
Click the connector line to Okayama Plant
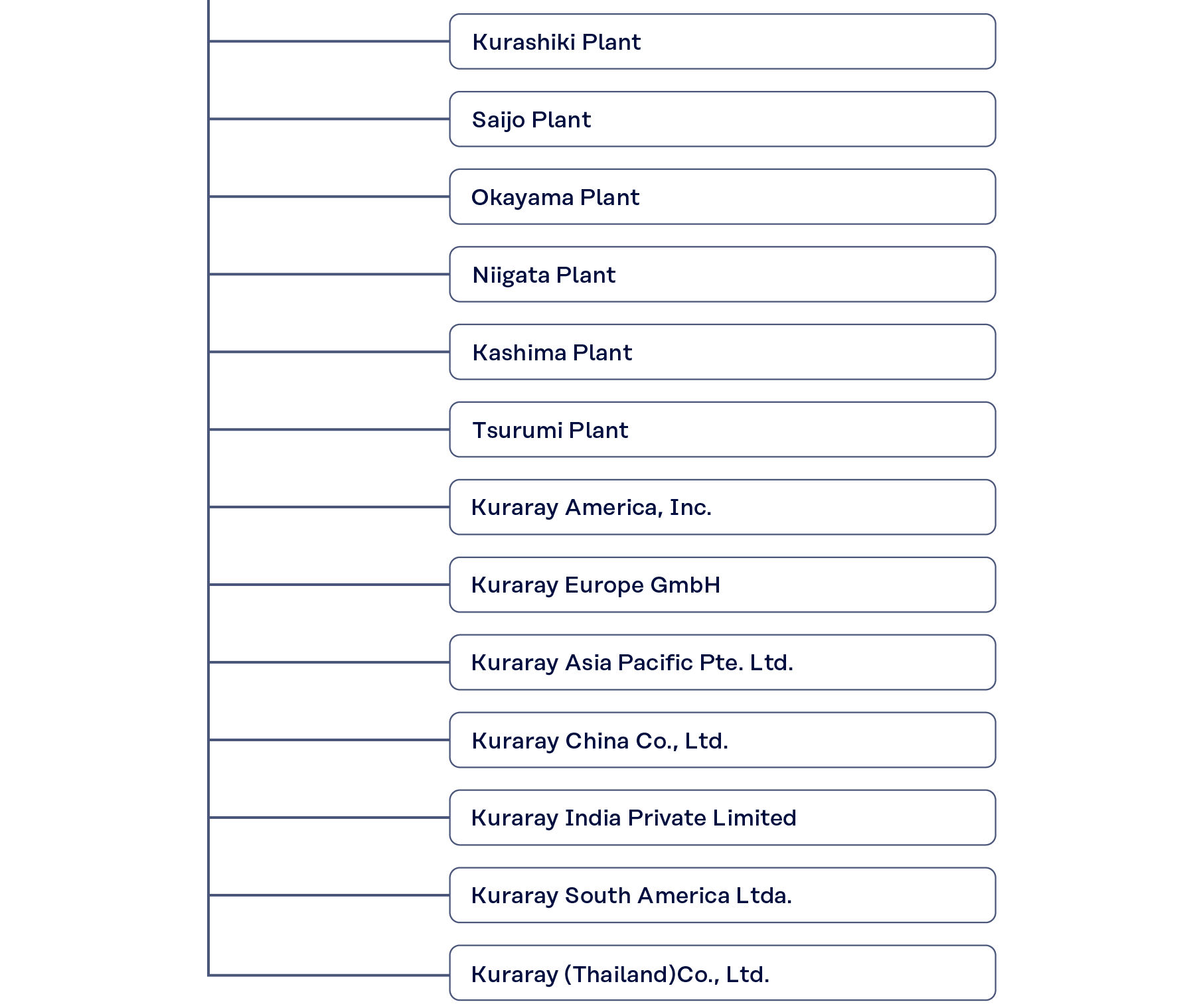click(329, 196)
